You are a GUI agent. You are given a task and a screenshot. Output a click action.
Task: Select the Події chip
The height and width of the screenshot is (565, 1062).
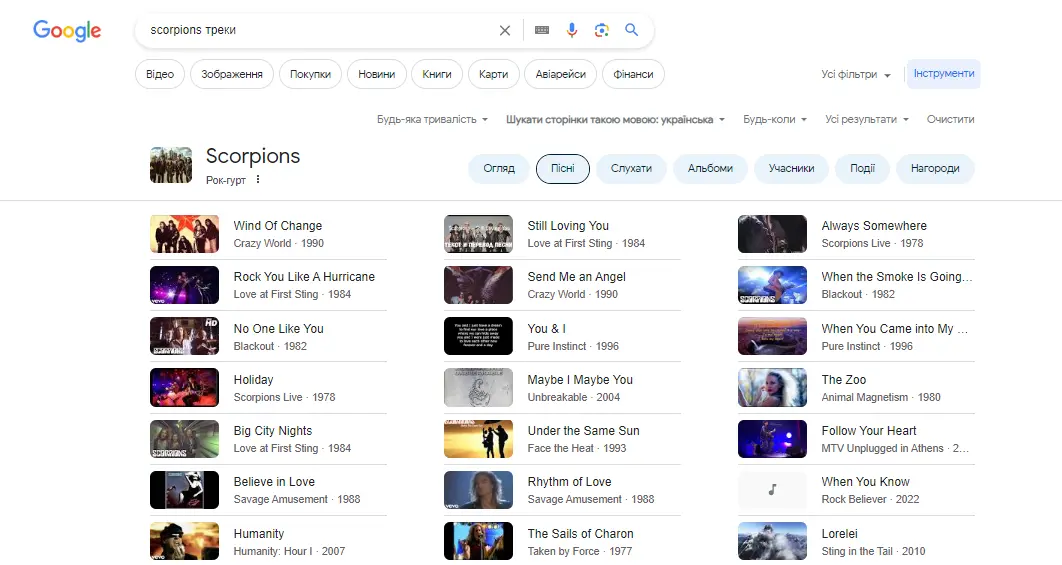[862, 169]
